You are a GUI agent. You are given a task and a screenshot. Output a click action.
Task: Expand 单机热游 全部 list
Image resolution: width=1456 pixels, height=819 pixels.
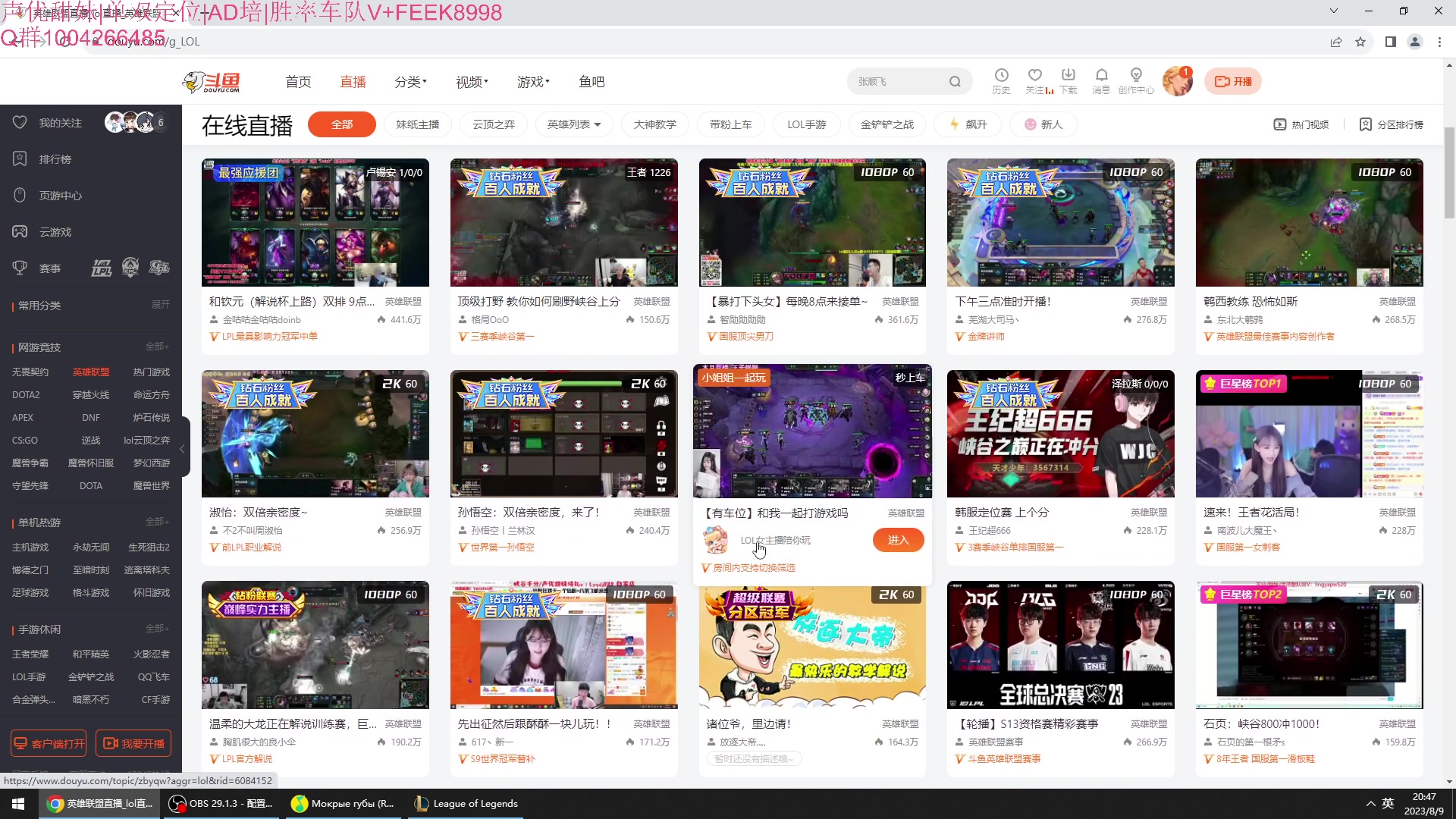tap(157, 522)
